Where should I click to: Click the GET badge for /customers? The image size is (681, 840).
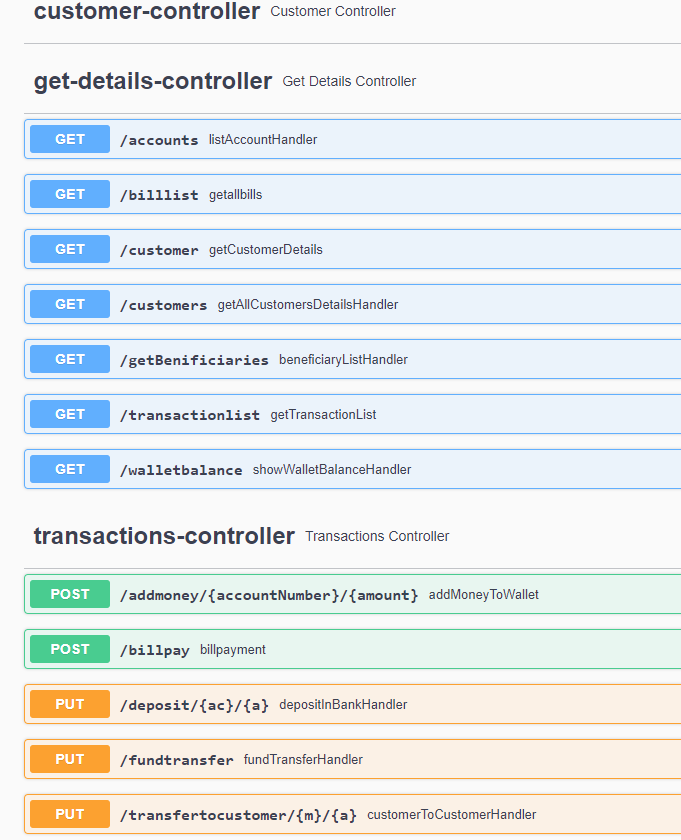[x=70, y=304]
